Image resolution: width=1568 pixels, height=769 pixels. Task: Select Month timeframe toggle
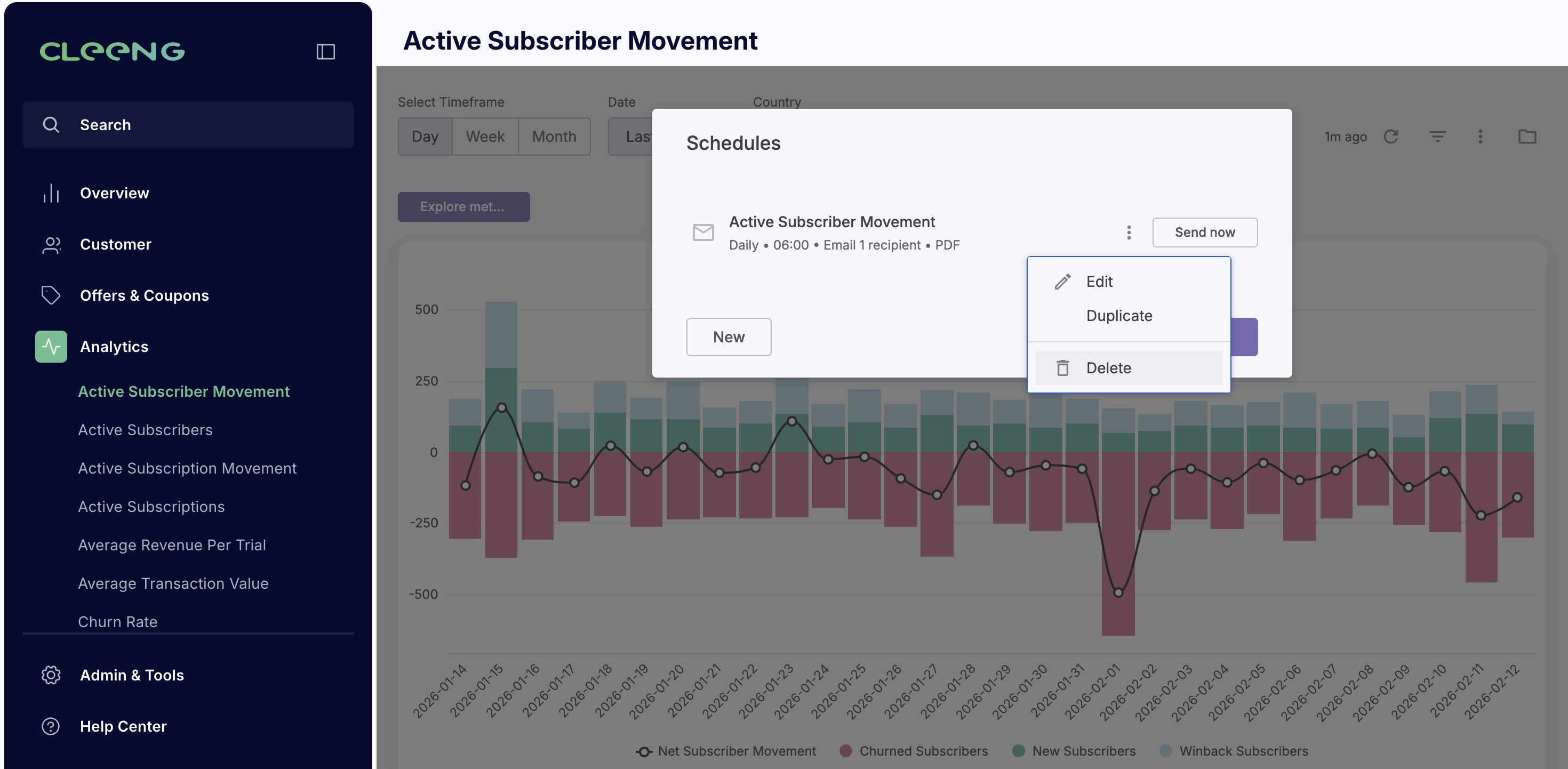554,137
